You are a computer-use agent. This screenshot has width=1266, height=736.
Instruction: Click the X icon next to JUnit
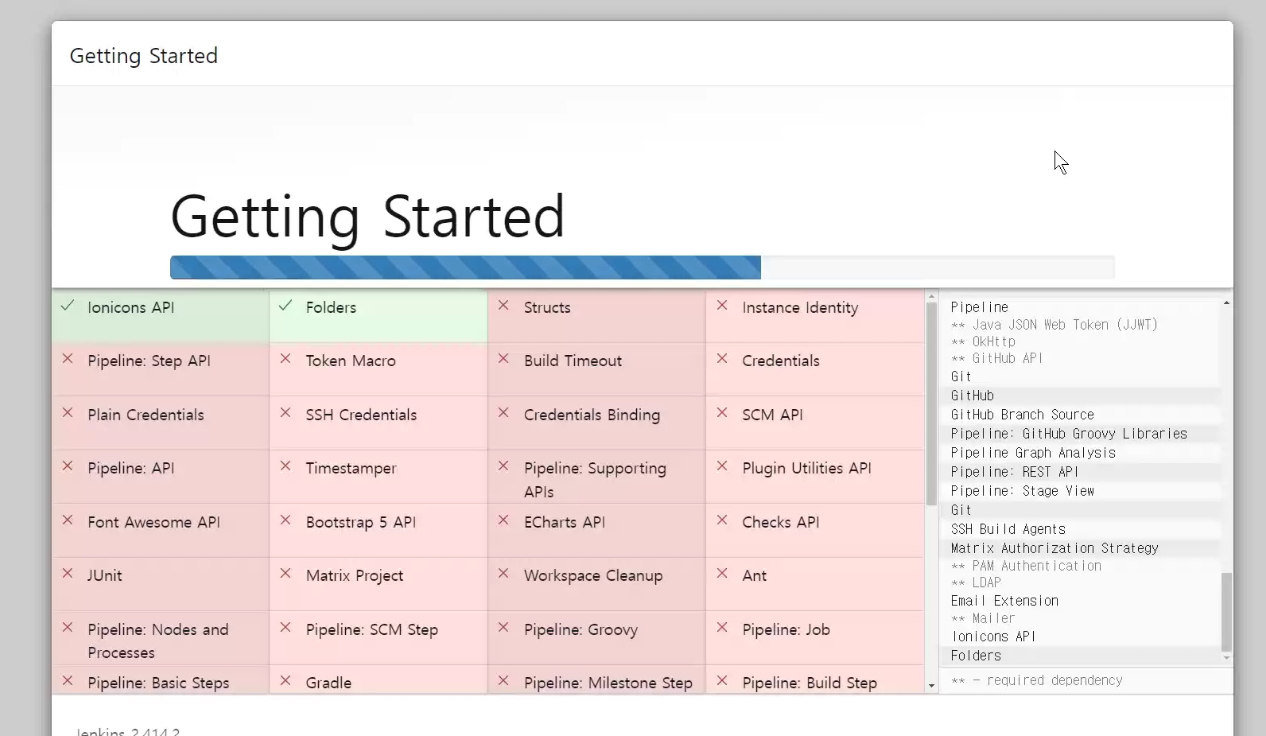[67, 574]
